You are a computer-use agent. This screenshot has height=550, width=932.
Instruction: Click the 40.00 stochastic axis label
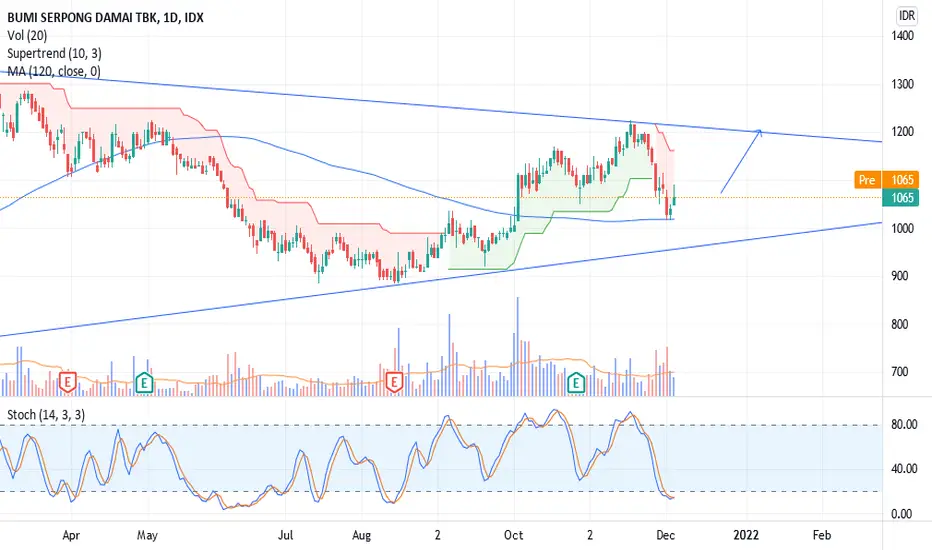(x=903, y=469)
